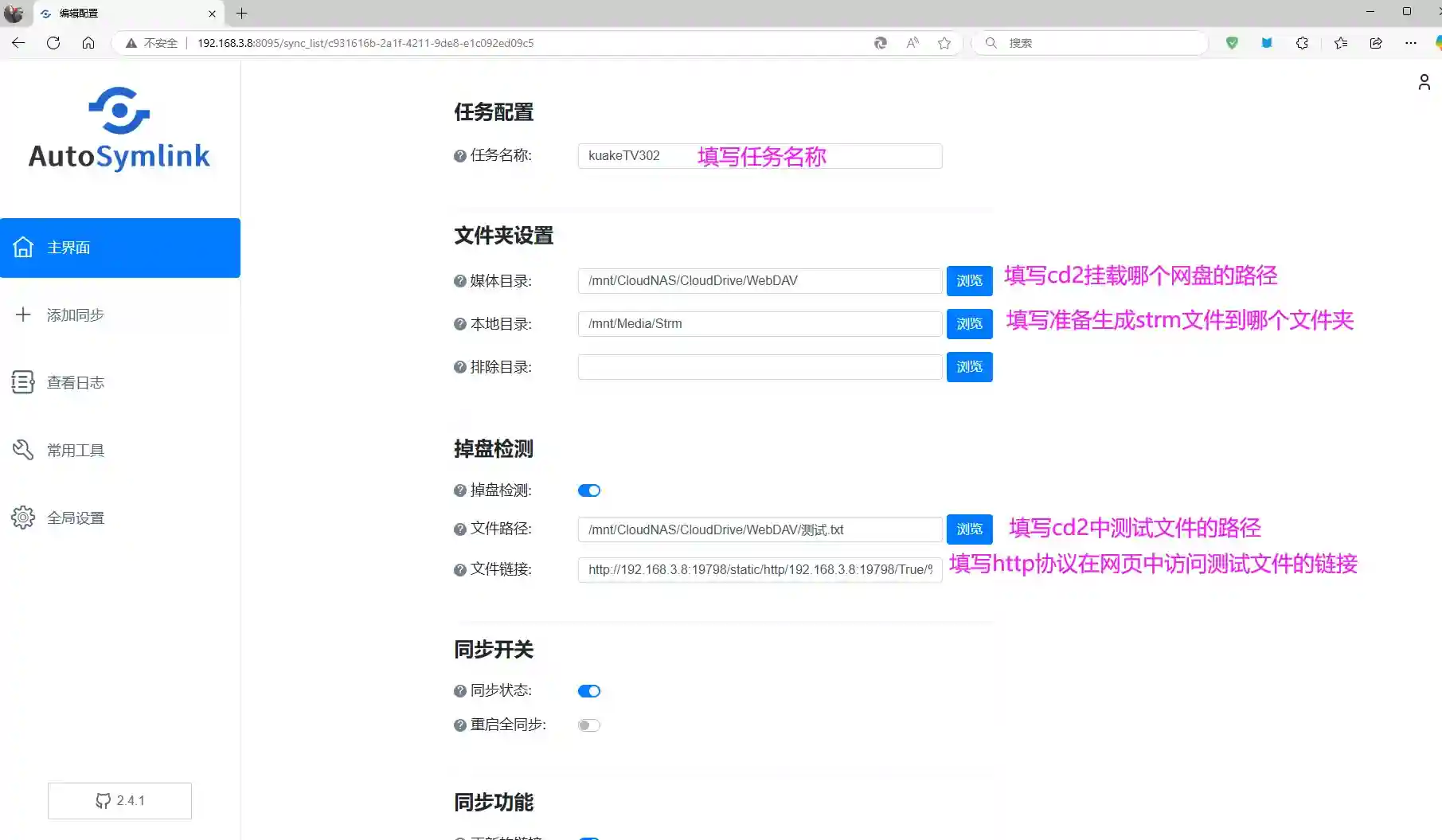Open 查看日志 via the log icon
Screen dimensions: 1442x840
pos(23,382)
